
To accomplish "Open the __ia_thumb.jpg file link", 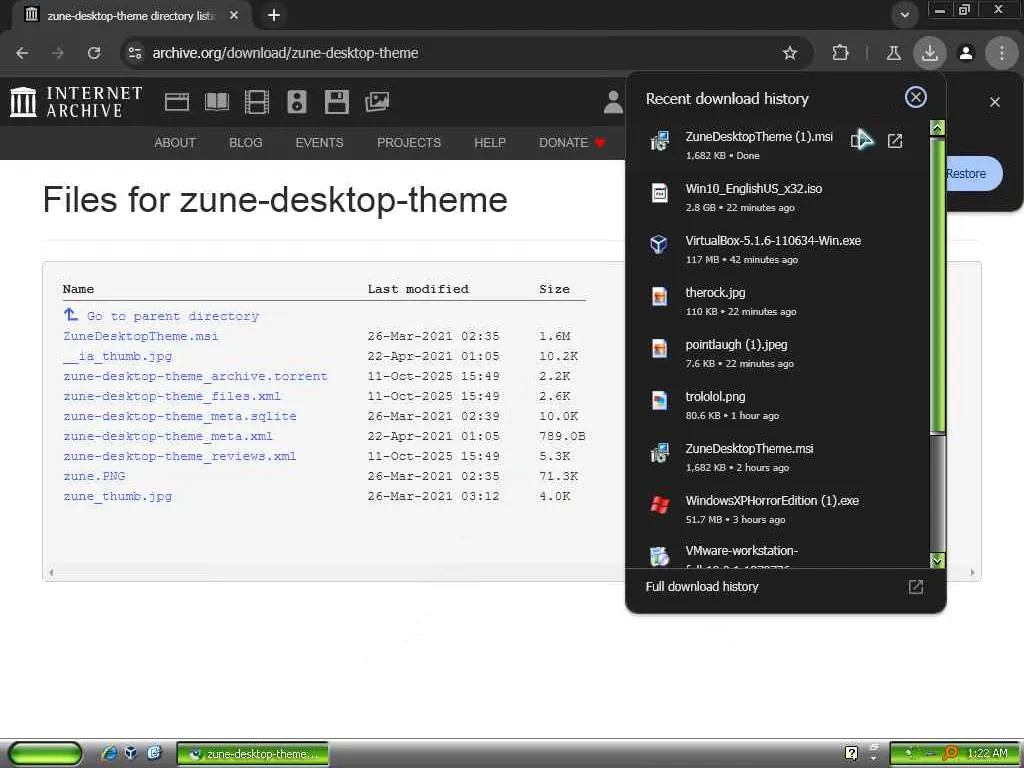I will (x=118, y=356).
